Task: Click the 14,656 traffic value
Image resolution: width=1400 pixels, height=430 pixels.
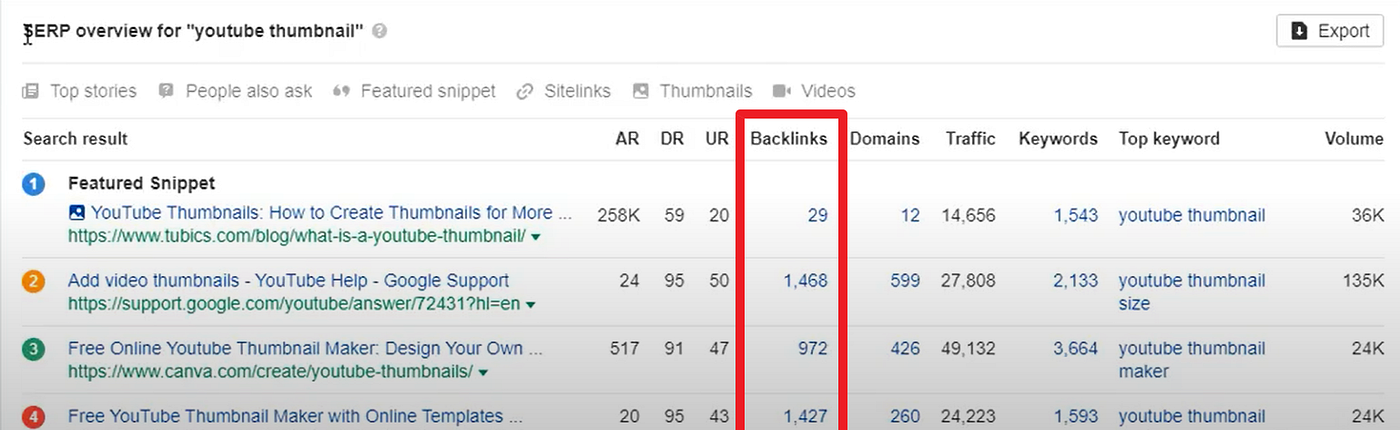Action: (969, 214)
